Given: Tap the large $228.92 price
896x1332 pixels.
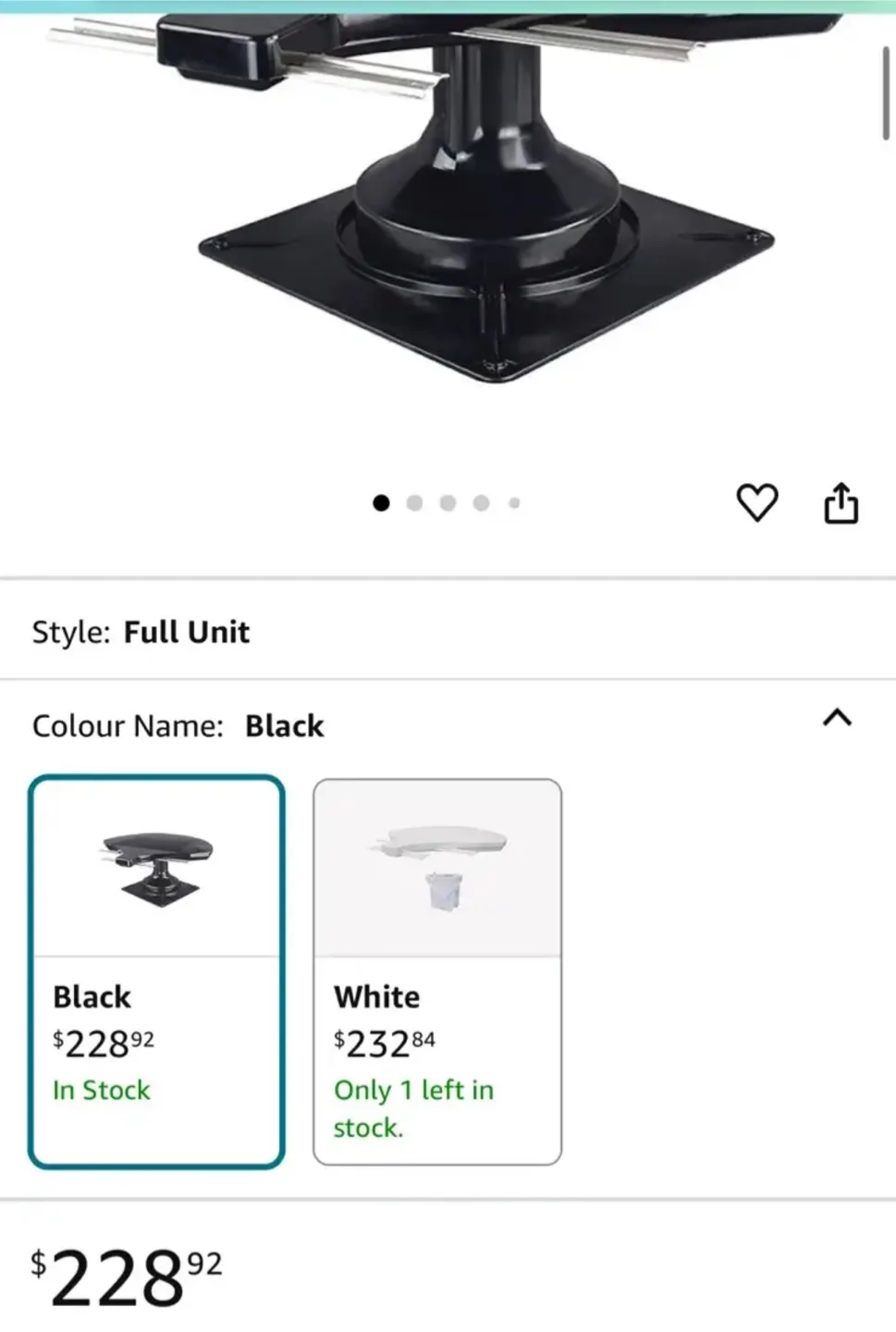Looking at the screenshot, I should pos(127,1277).
